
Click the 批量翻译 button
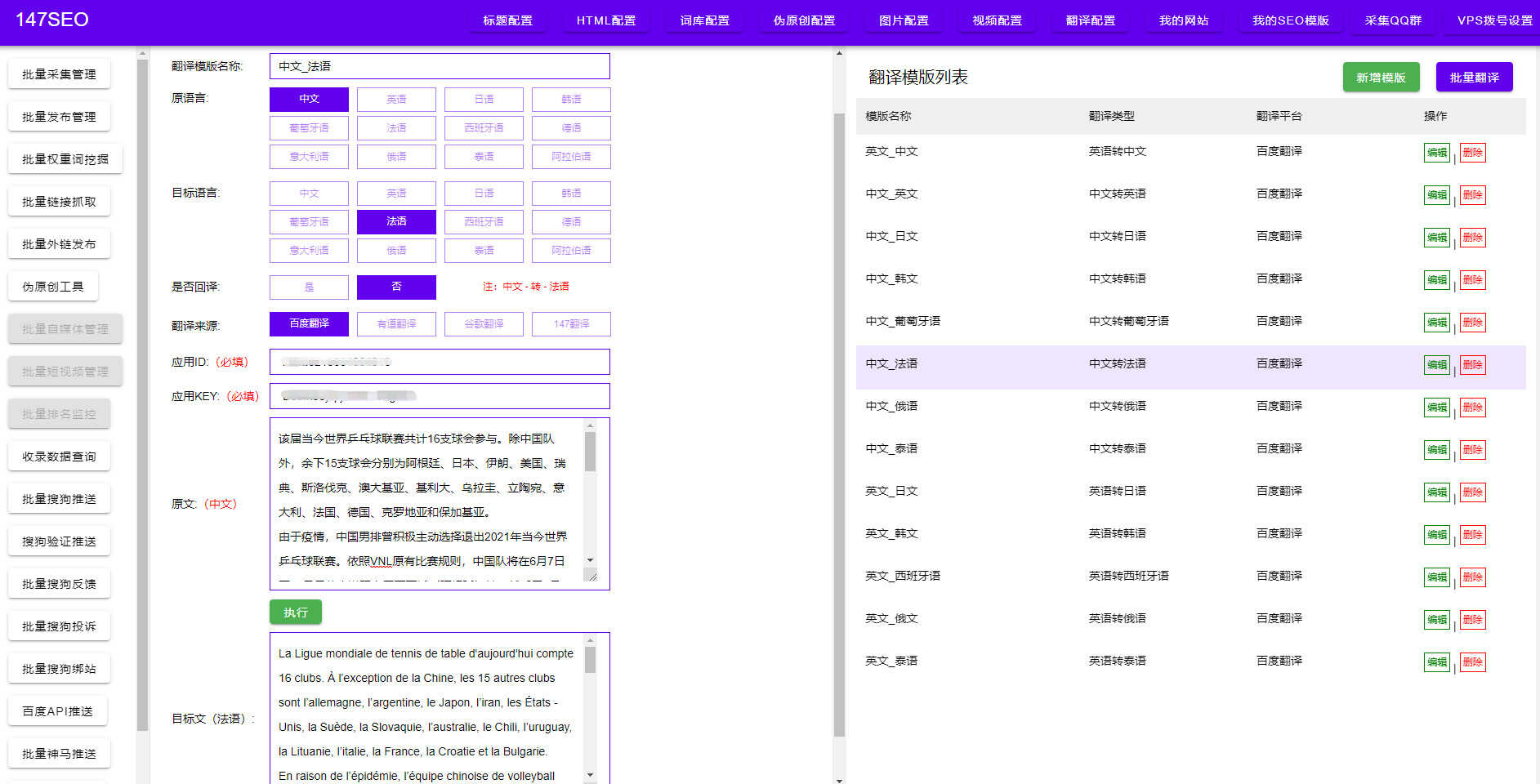click(x=1474, y=78)
